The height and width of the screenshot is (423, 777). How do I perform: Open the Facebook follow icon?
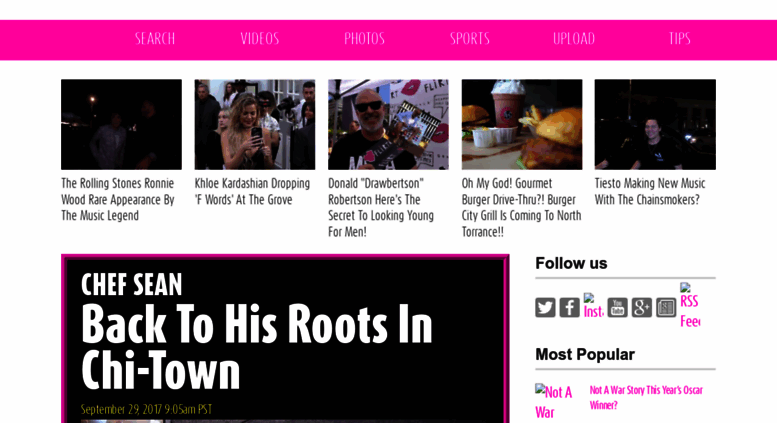click(569, 308)
